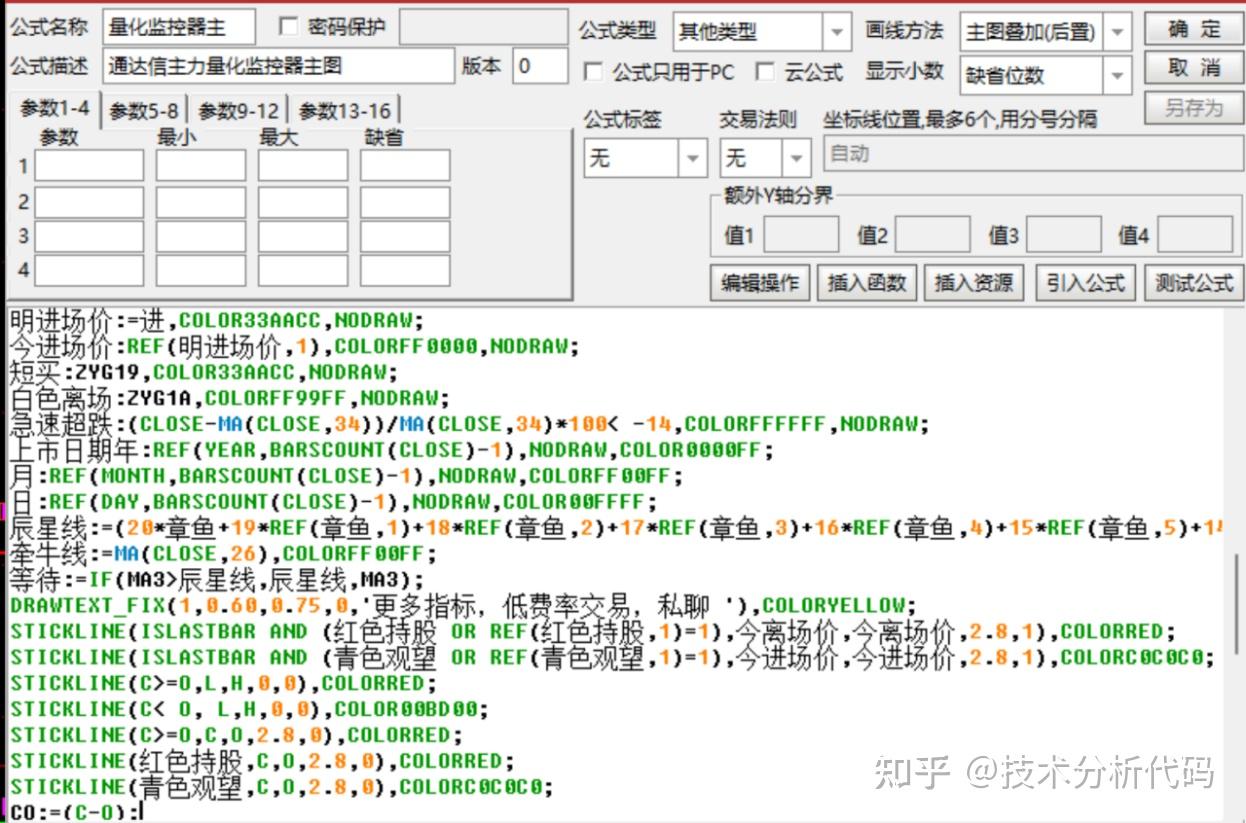Click the STICKLINE line ending COLOR00BD00

click(249, 710)
